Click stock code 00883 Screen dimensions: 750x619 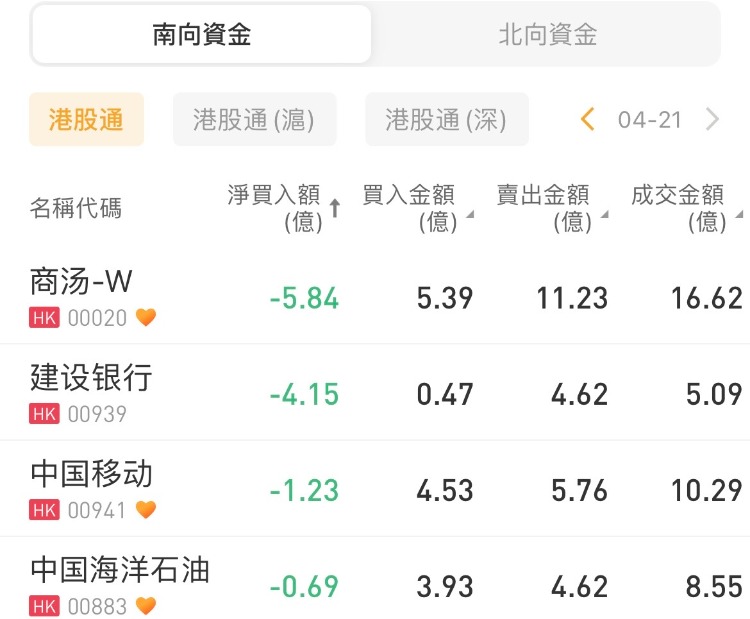point(97,607)
